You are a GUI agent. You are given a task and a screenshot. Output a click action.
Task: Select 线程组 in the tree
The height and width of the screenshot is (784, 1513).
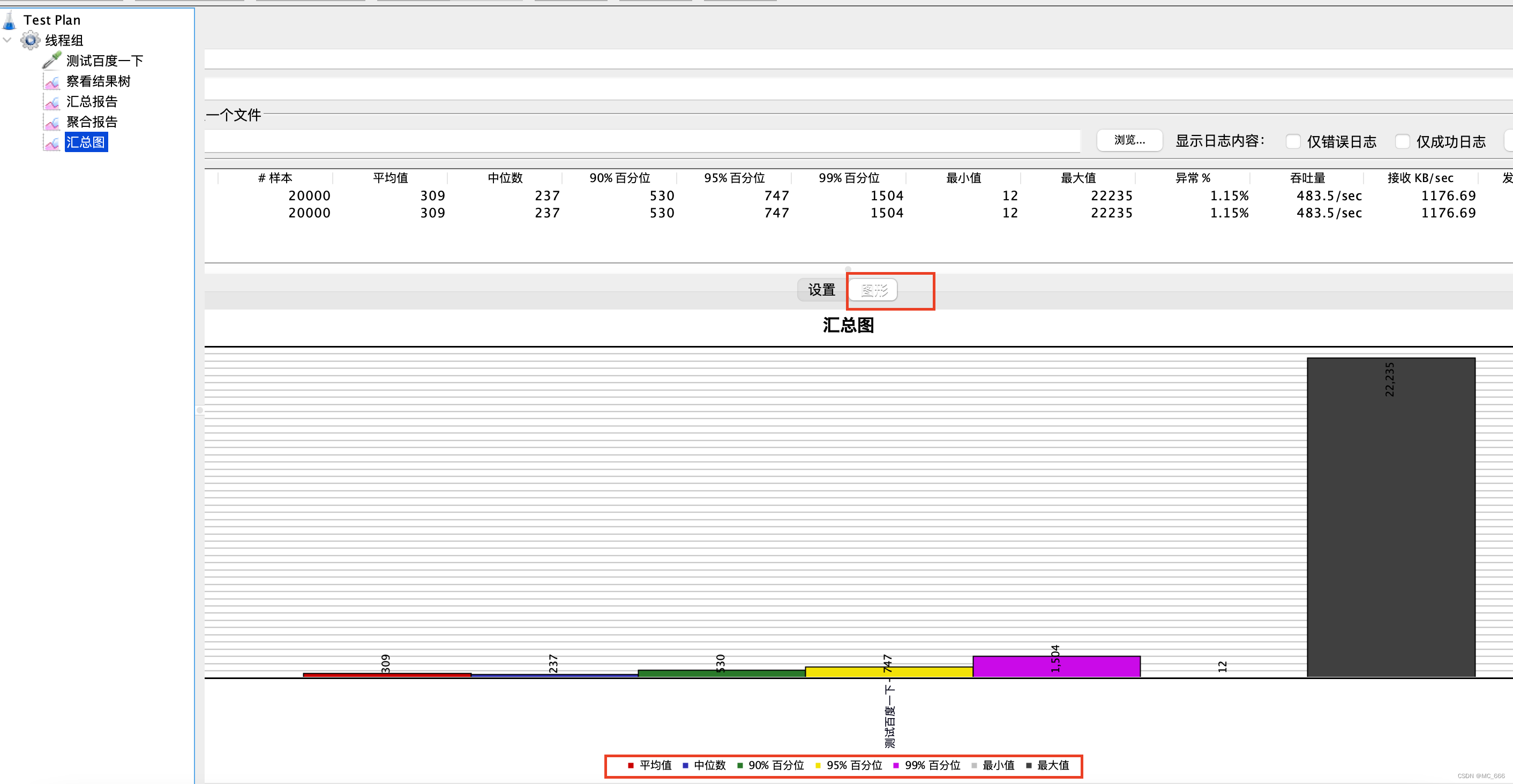point(64,41)
